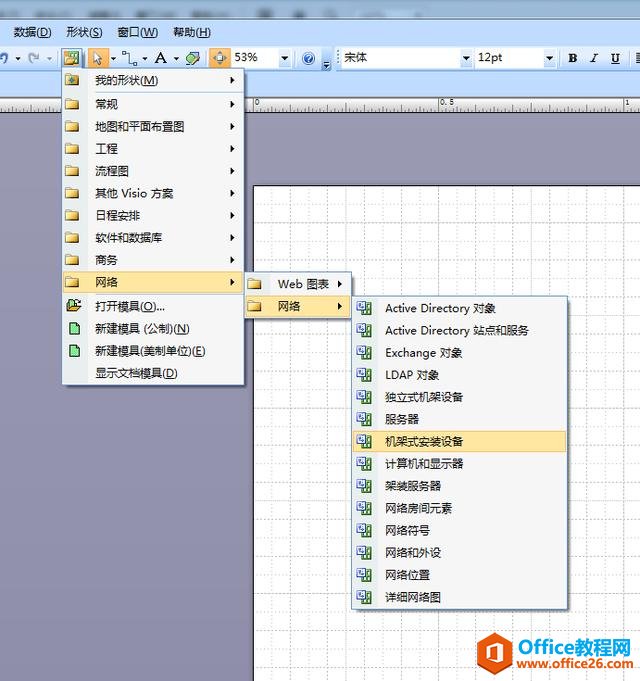Screen dimensions: 640x681
Task: Open the 窗口(W) menu
Action: coord(137,32)
